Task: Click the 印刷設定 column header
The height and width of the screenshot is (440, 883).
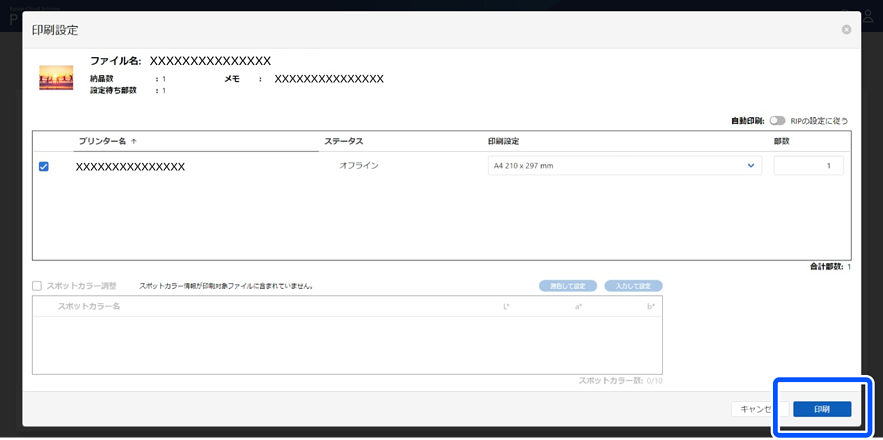Action: pyautogui.click(x=503, y=142)
